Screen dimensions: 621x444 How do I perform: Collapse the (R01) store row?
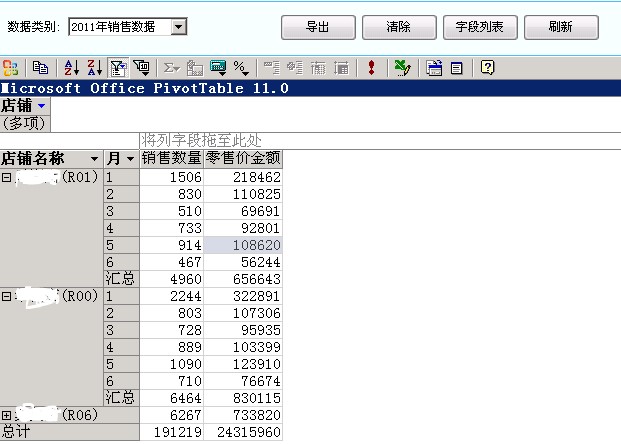pyautogui.click(x=6, y=177)
